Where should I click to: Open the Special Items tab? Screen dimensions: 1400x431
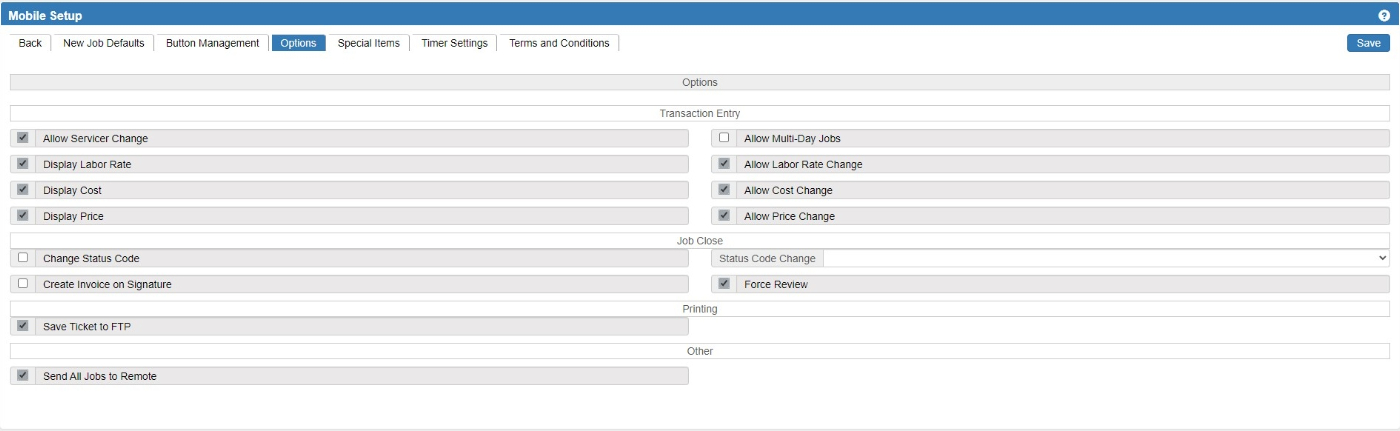click(x=368, y=43)
